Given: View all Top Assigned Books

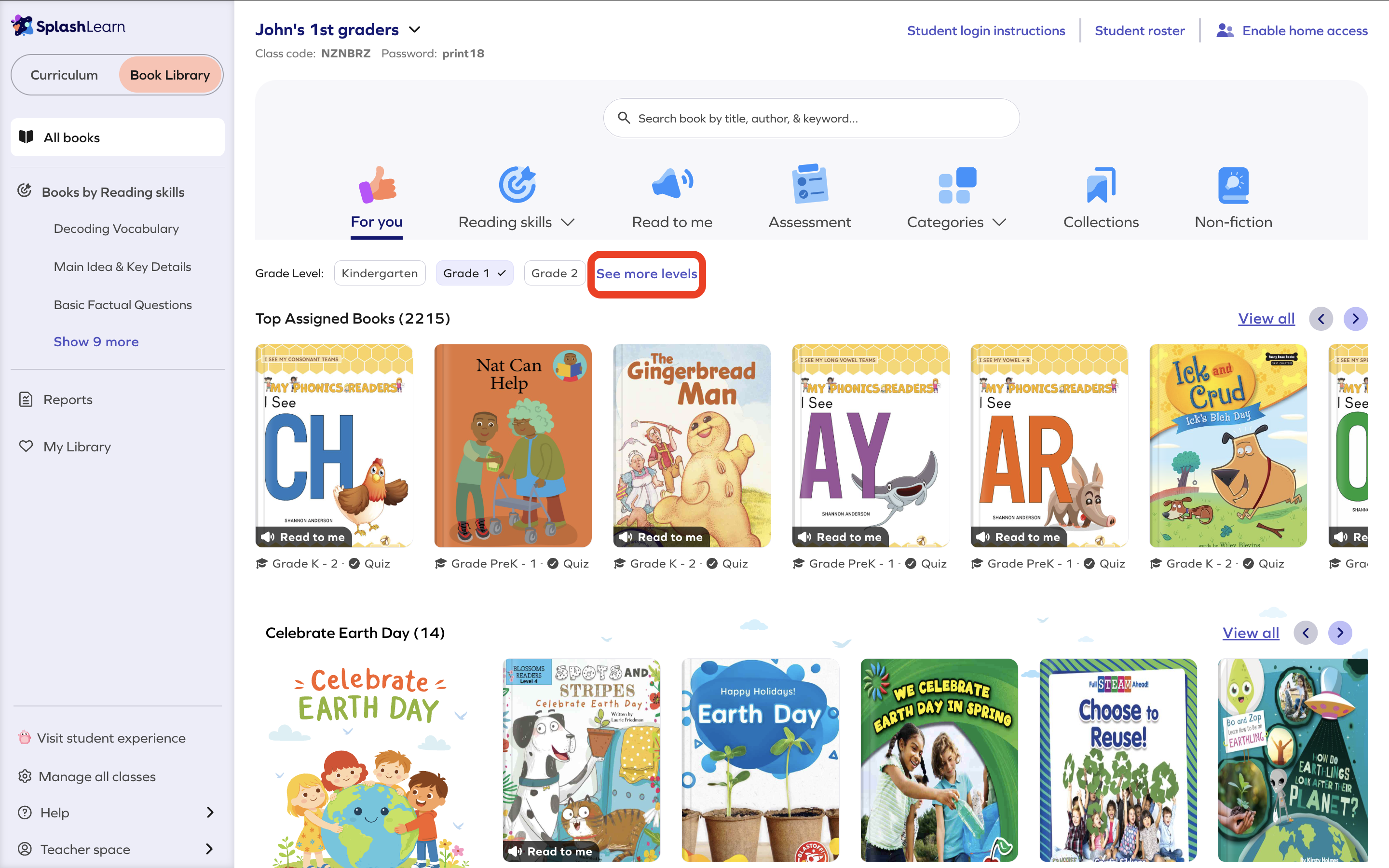Looking at the screenshot, I should coord(1266,319).
